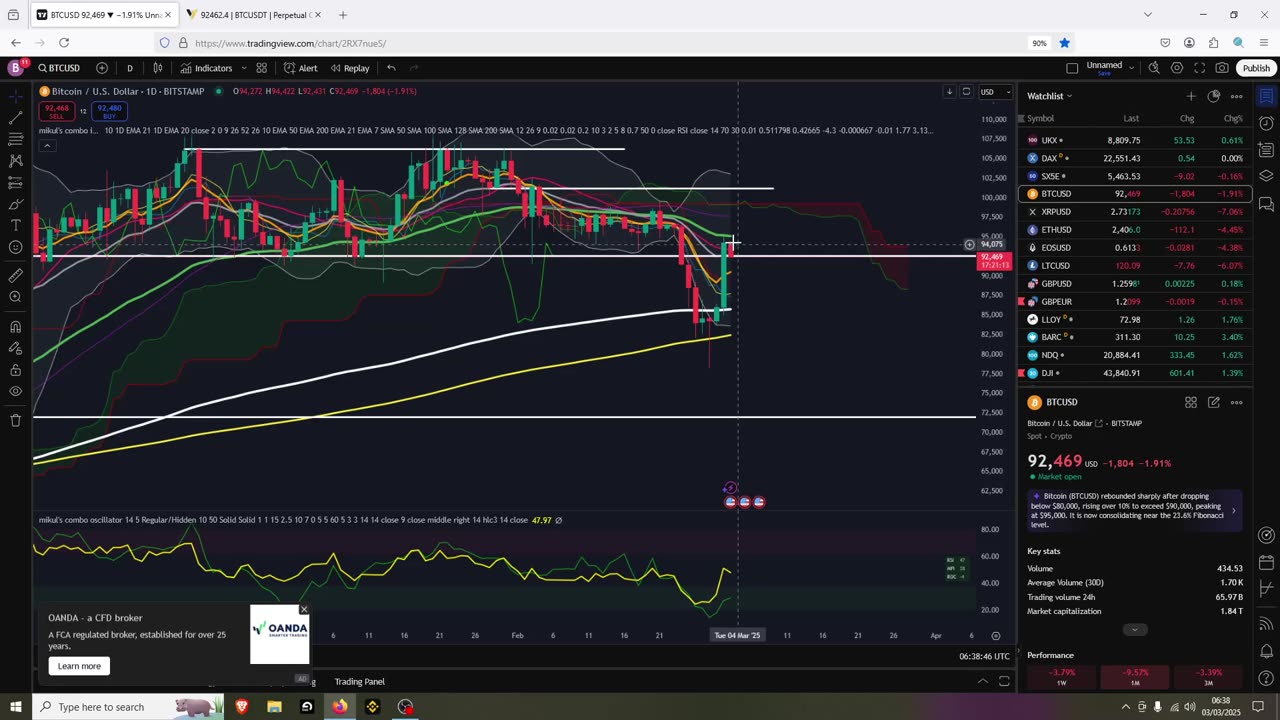Viewport: 1280px width, 720px height.
Task: Open the forecasting and measurement tools
Action: coord(15,182)
